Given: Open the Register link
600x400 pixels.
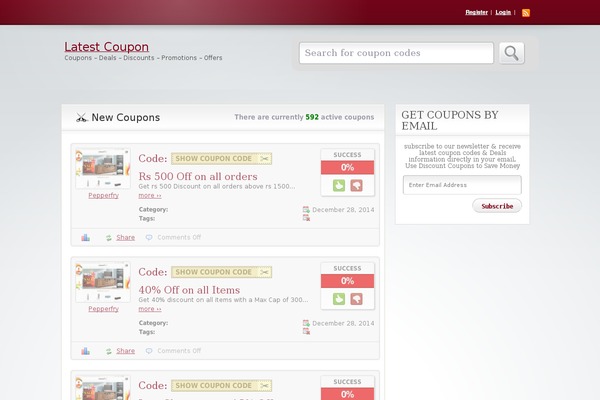Looking at the screenshot, I should tap(476, 12).
